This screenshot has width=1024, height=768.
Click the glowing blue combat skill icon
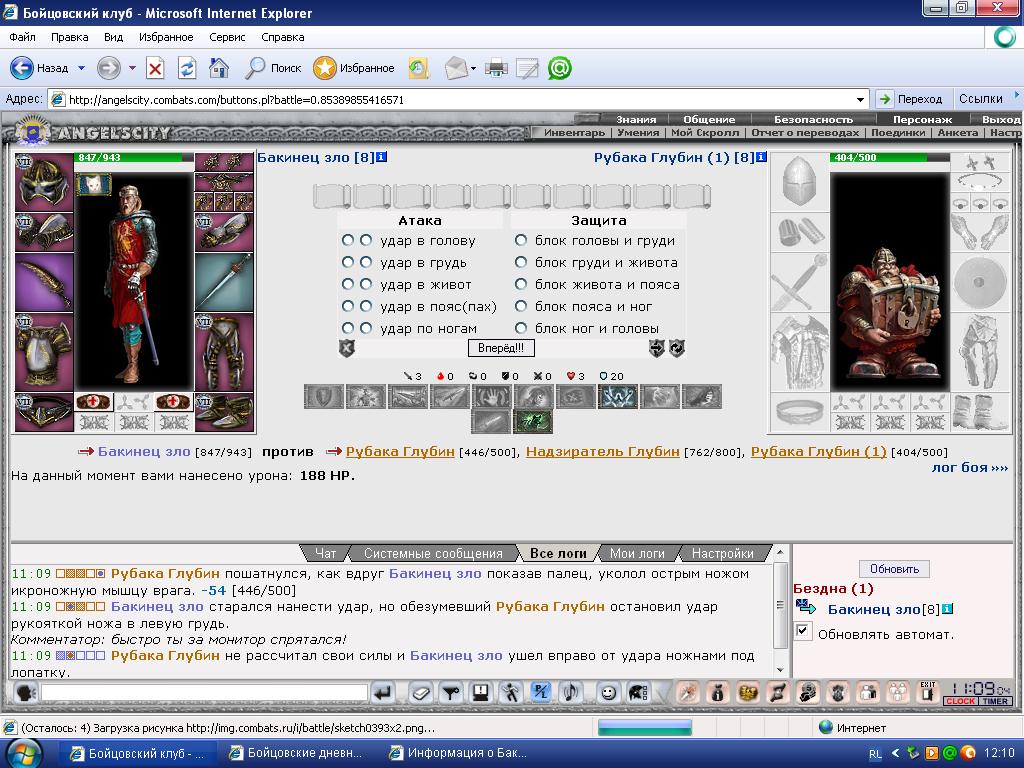(x=617, y=396)
